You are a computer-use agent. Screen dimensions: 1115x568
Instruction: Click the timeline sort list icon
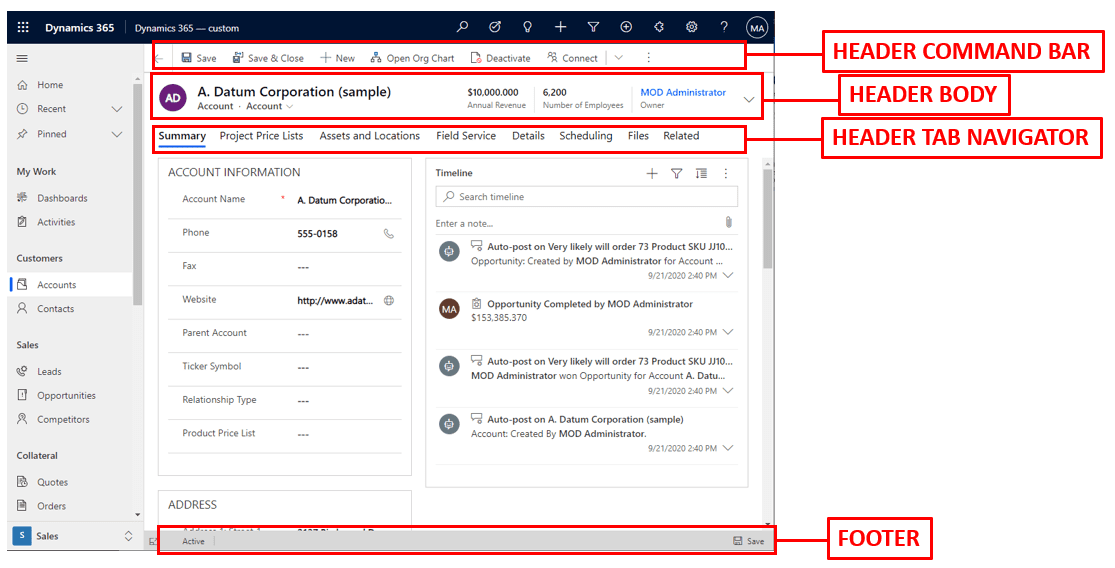click(701, 173)
